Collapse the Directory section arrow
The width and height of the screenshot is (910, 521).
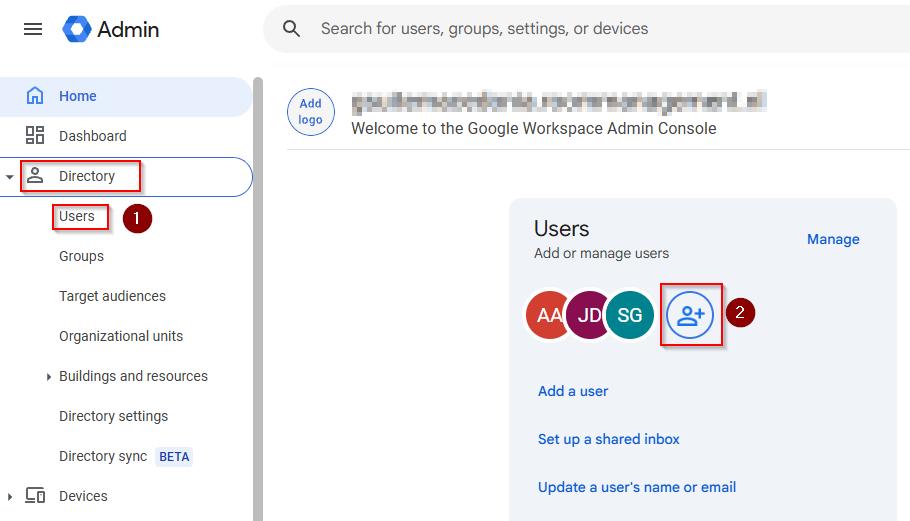pyautogui.click(x=10, y=177)
